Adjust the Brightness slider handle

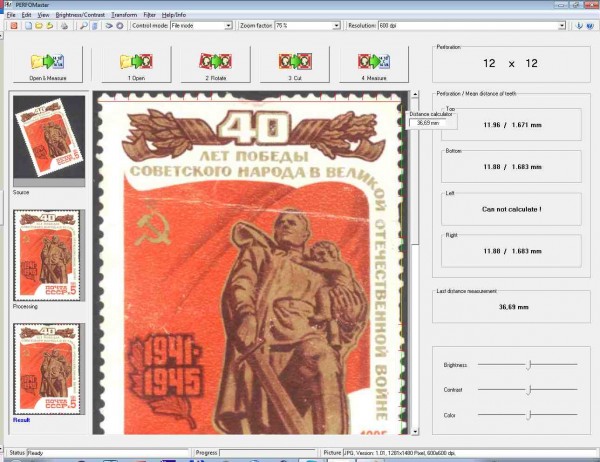point(528,365)
